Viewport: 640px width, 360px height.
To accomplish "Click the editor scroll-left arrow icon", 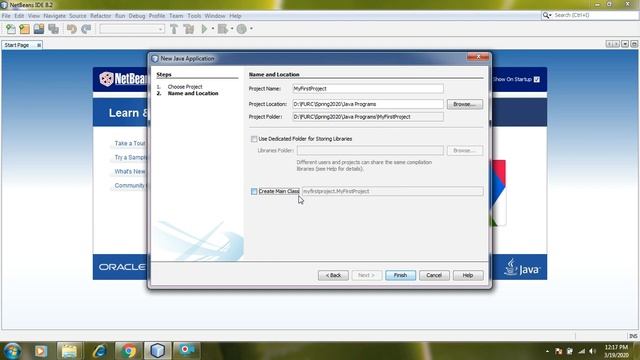I will pyautogui.click(x=609, y=44).
